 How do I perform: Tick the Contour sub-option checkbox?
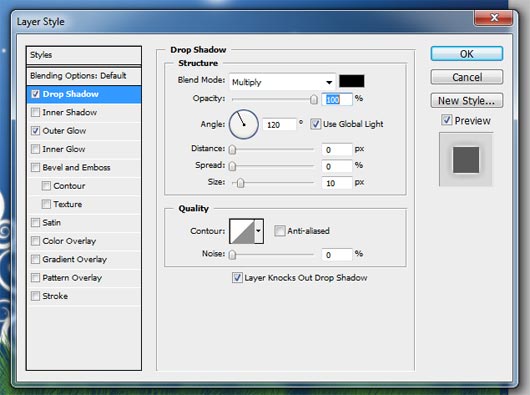[46, 186]
